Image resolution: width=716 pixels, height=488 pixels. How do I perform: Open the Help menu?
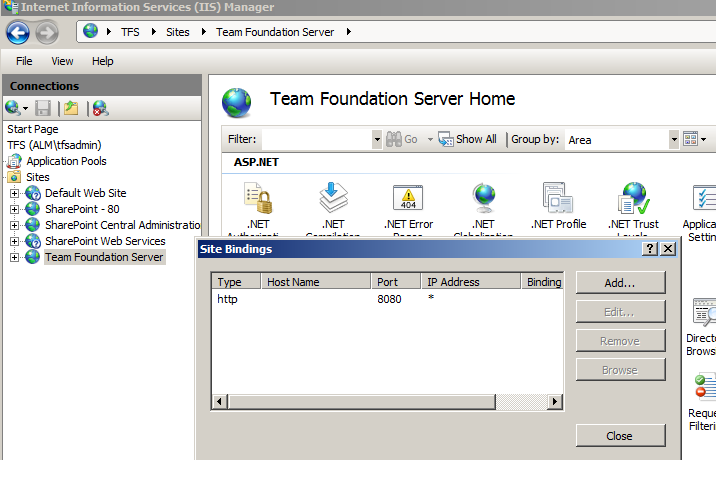click(103, 61)
